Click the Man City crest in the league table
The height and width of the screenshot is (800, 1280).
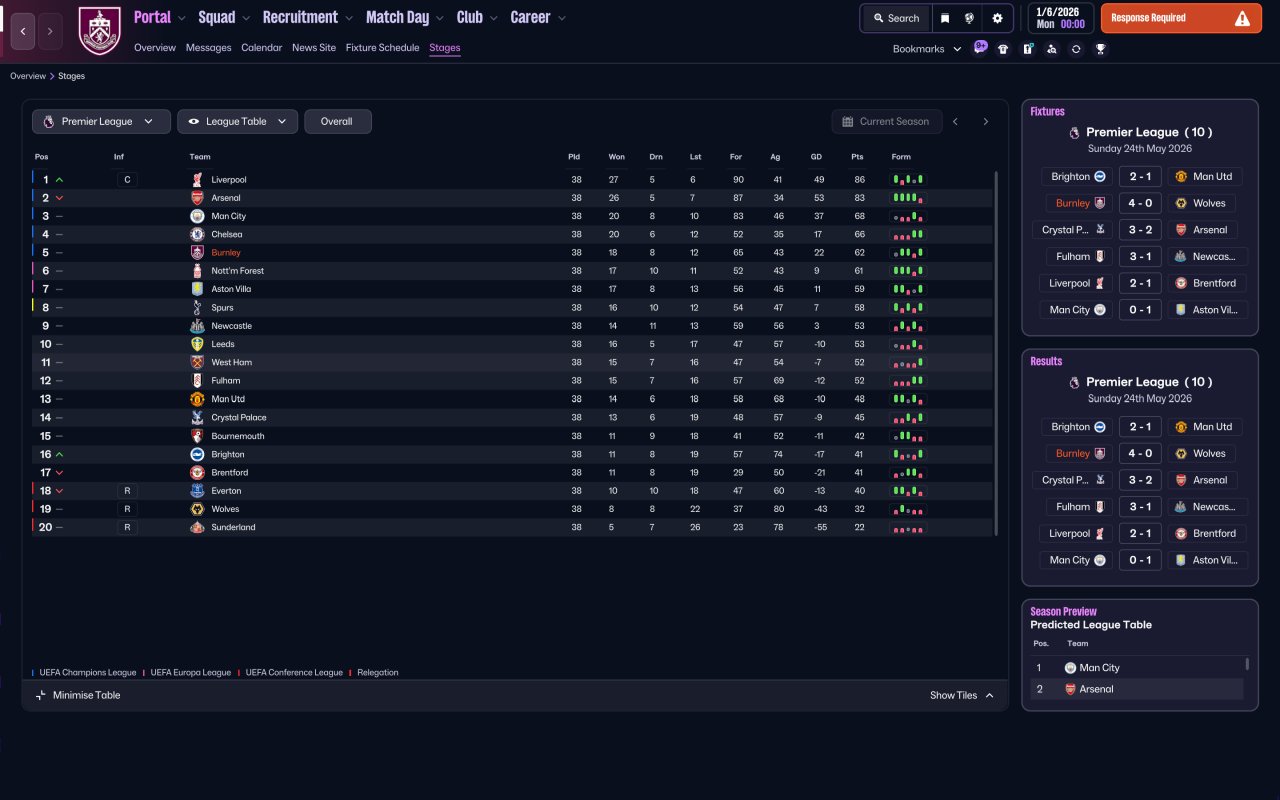click(x=197, y=216)
